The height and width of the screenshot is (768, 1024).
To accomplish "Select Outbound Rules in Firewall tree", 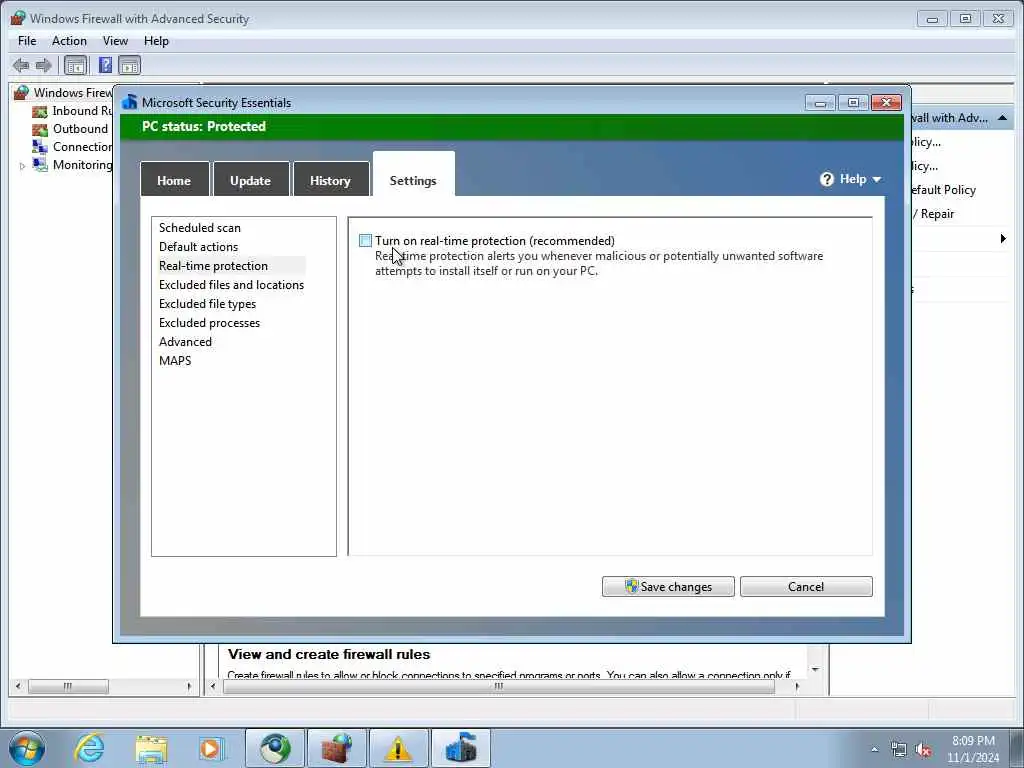I will click(80, 129).
